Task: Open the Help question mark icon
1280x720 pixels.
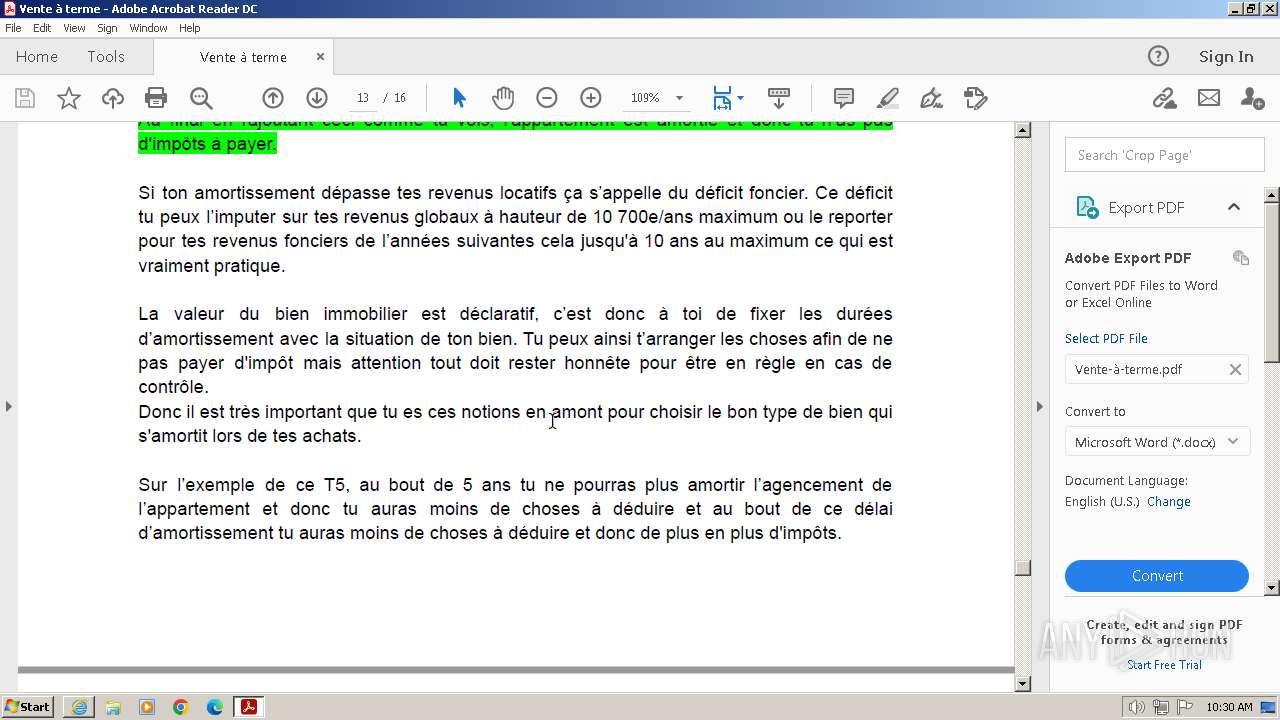Action: [x=1158, y=57]
